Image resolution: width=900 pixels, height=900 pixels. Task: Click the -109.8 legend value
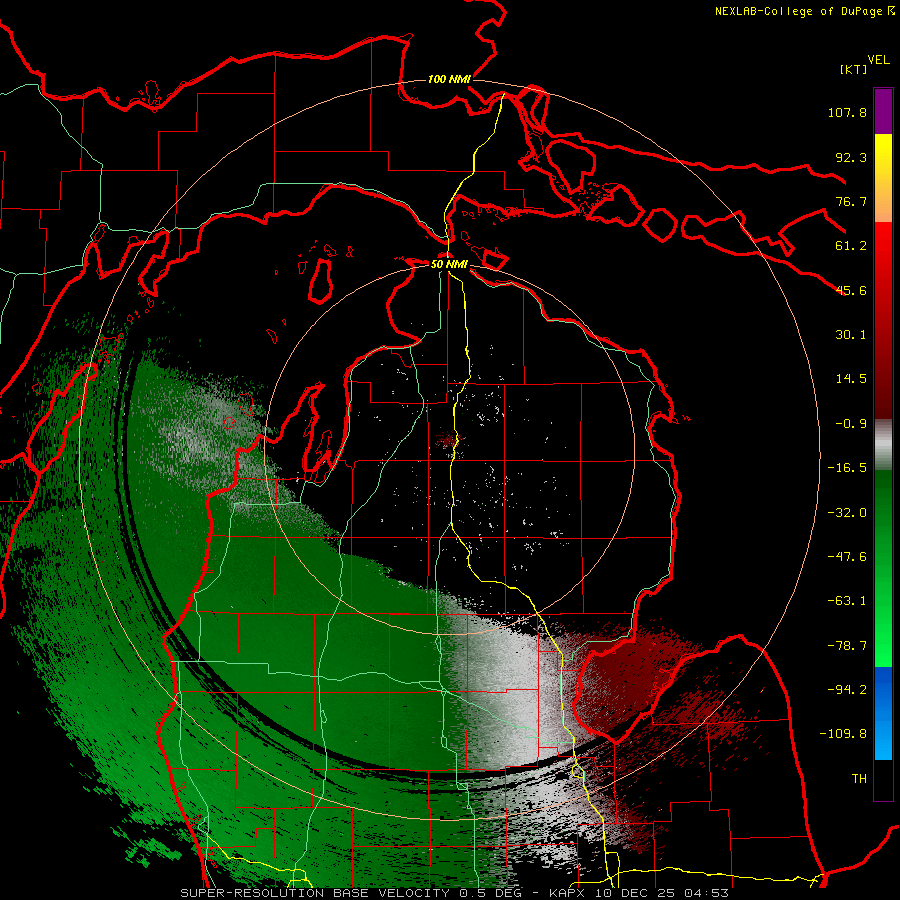pos(843,734)
